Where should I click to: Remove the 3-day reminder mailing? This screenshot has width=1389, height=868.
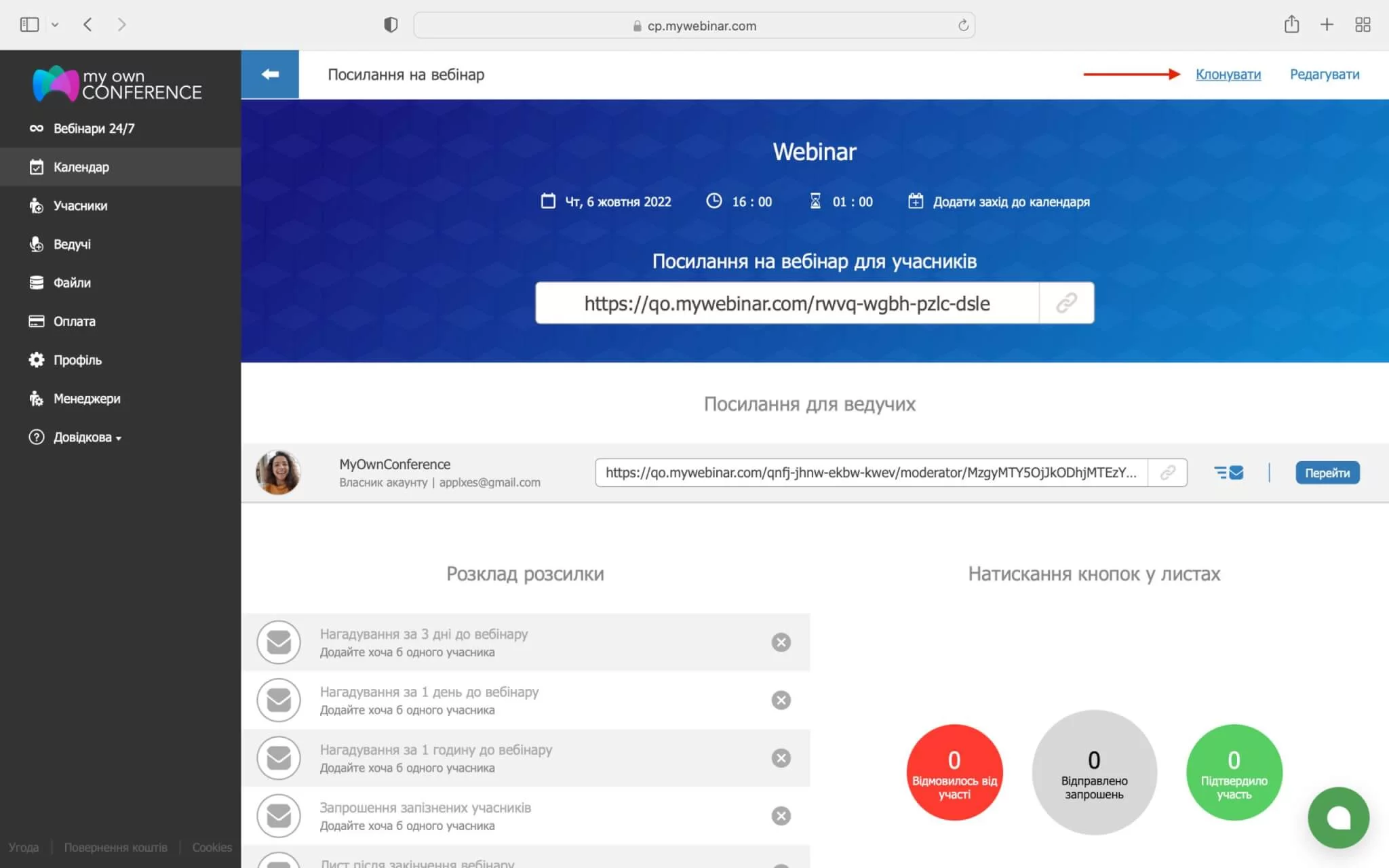tap(781, 642)
